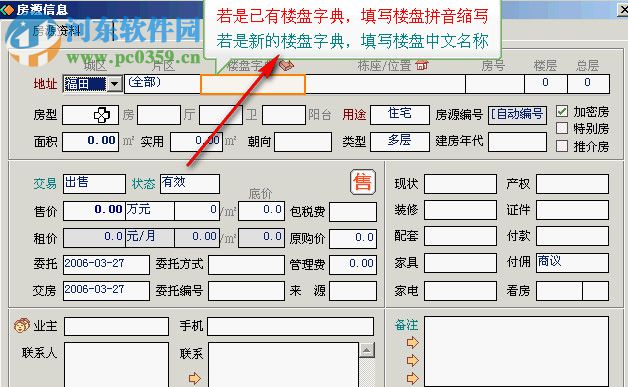Click the 家电 input field
Viewport: 628px width, 387px height.
click(x=461, y=291)
